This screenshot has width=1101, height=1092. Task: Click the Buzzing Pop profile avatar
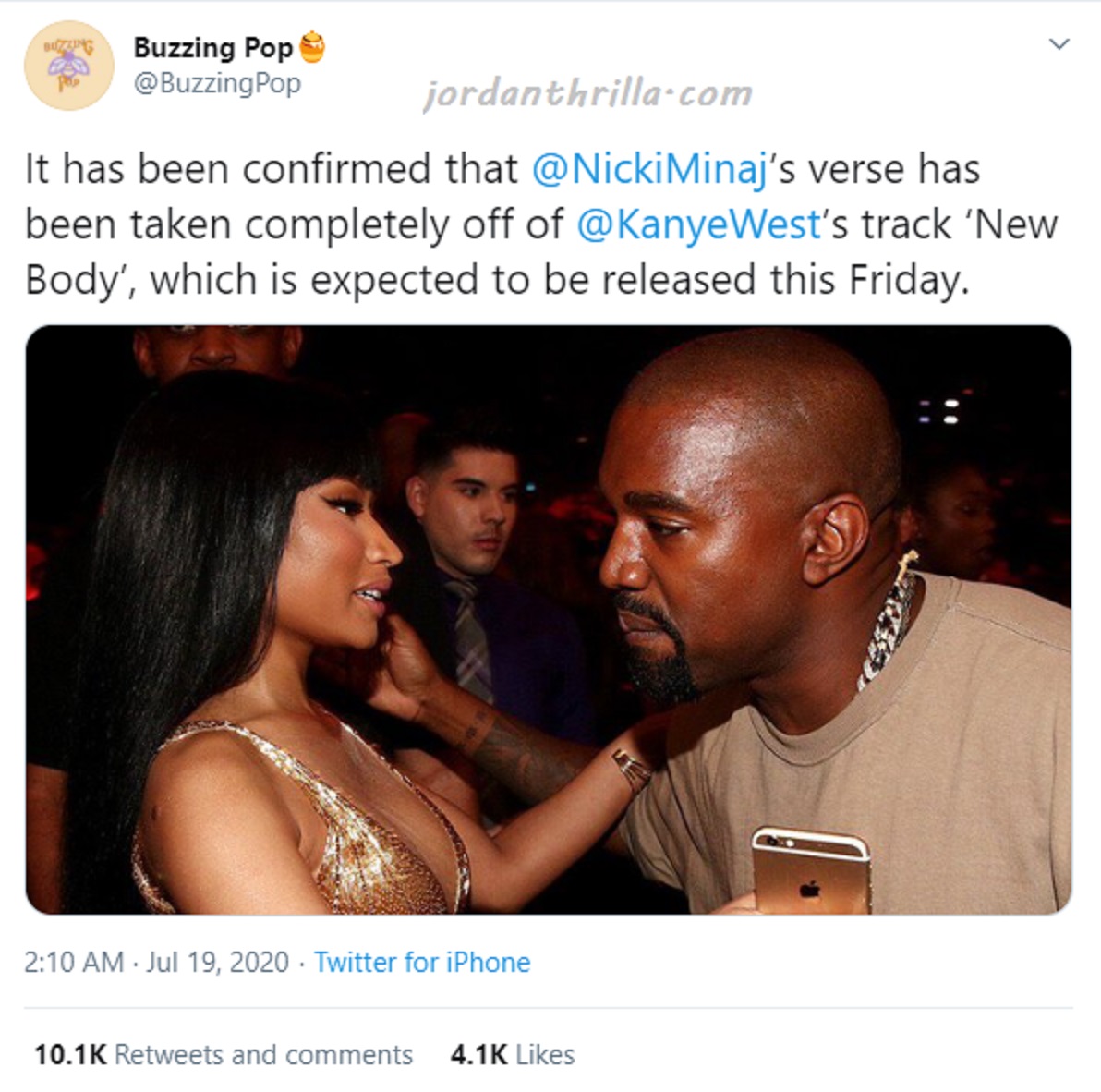pyautogui.click(x=68, y=66)
